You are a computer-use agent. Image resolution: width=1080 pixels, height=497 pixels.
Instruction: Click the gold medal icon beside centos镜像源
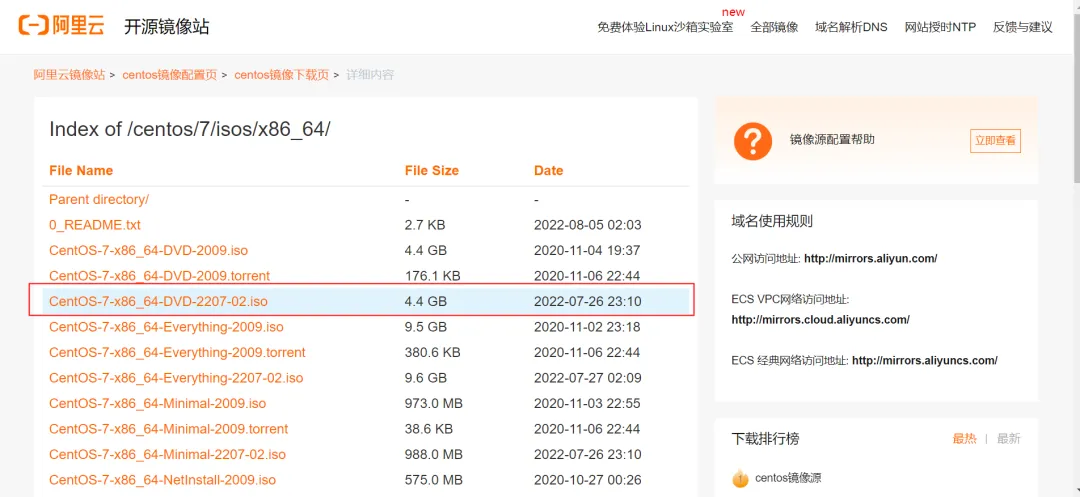click(740, 478)
